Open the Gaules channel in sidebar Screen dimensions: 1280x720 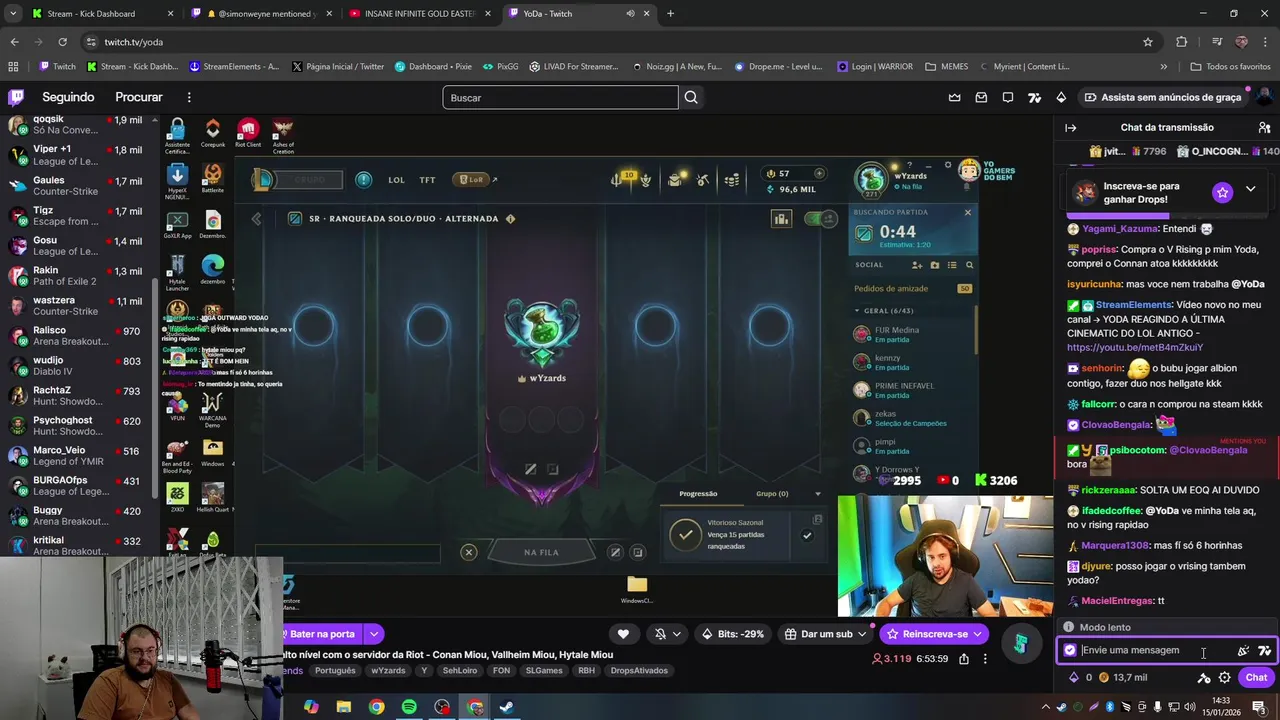[x=78, y=186]
